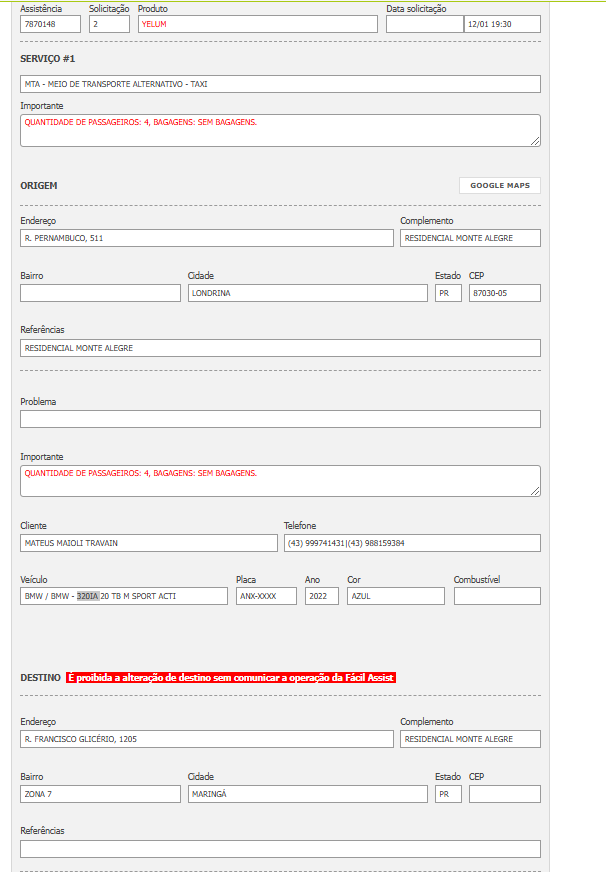Click the Telefone field with phone numbers
Viewport: 606px width, 872px height.
[x=412, y=543]
